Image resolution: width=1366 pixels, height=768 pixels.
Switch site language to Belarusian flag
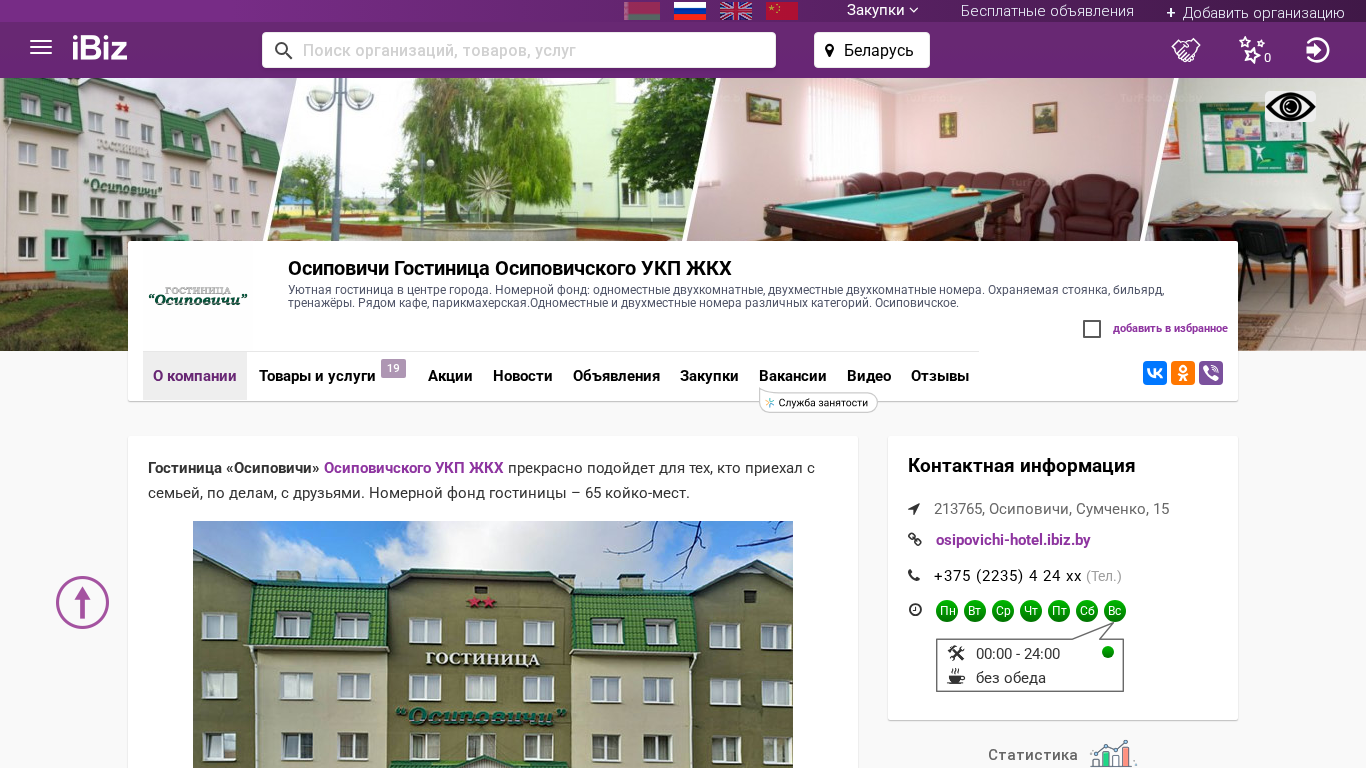point(642,11)
